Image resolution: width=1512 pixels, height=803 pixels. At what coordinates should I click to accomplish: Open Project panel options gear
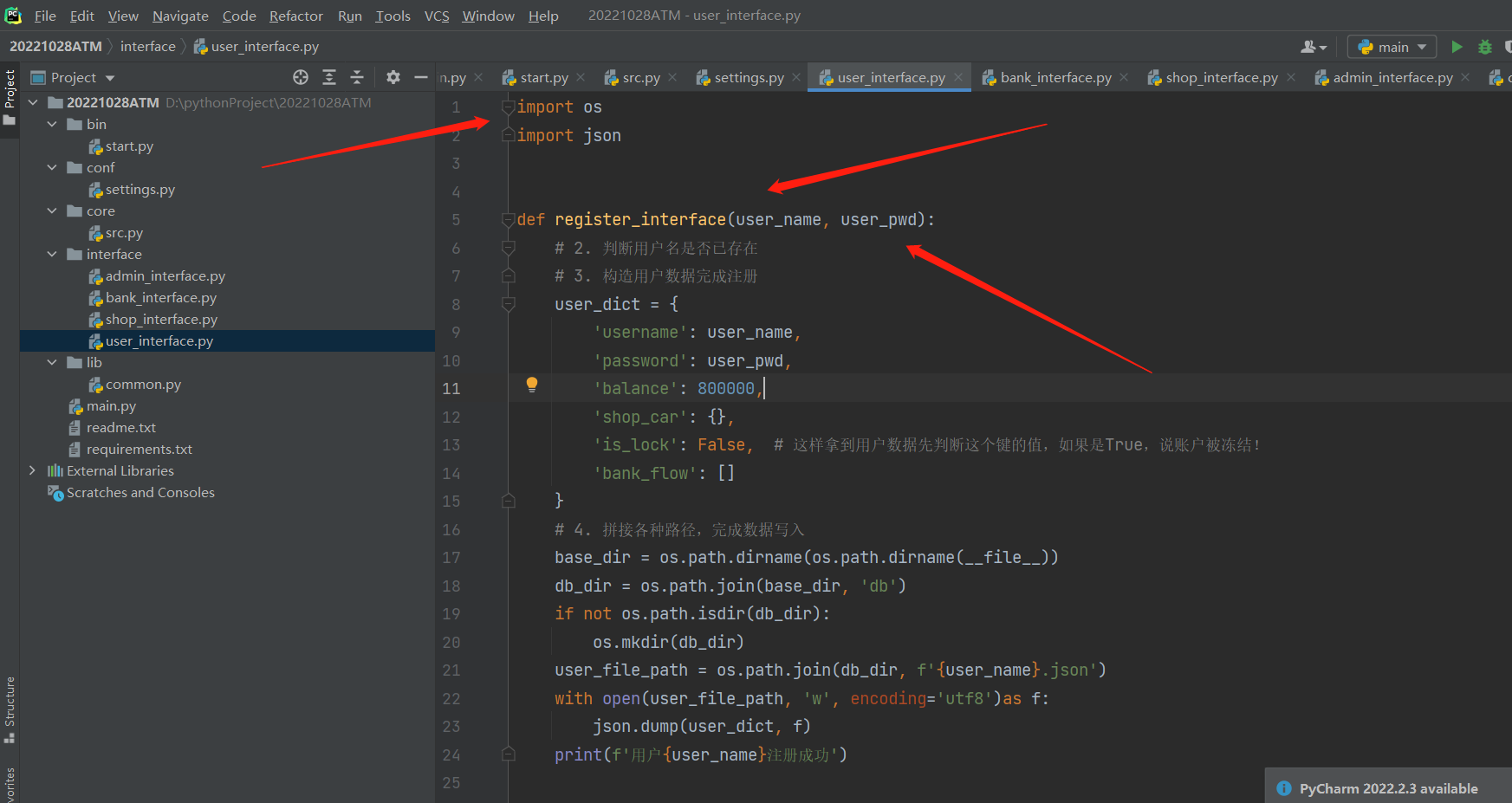coord(393,77)
